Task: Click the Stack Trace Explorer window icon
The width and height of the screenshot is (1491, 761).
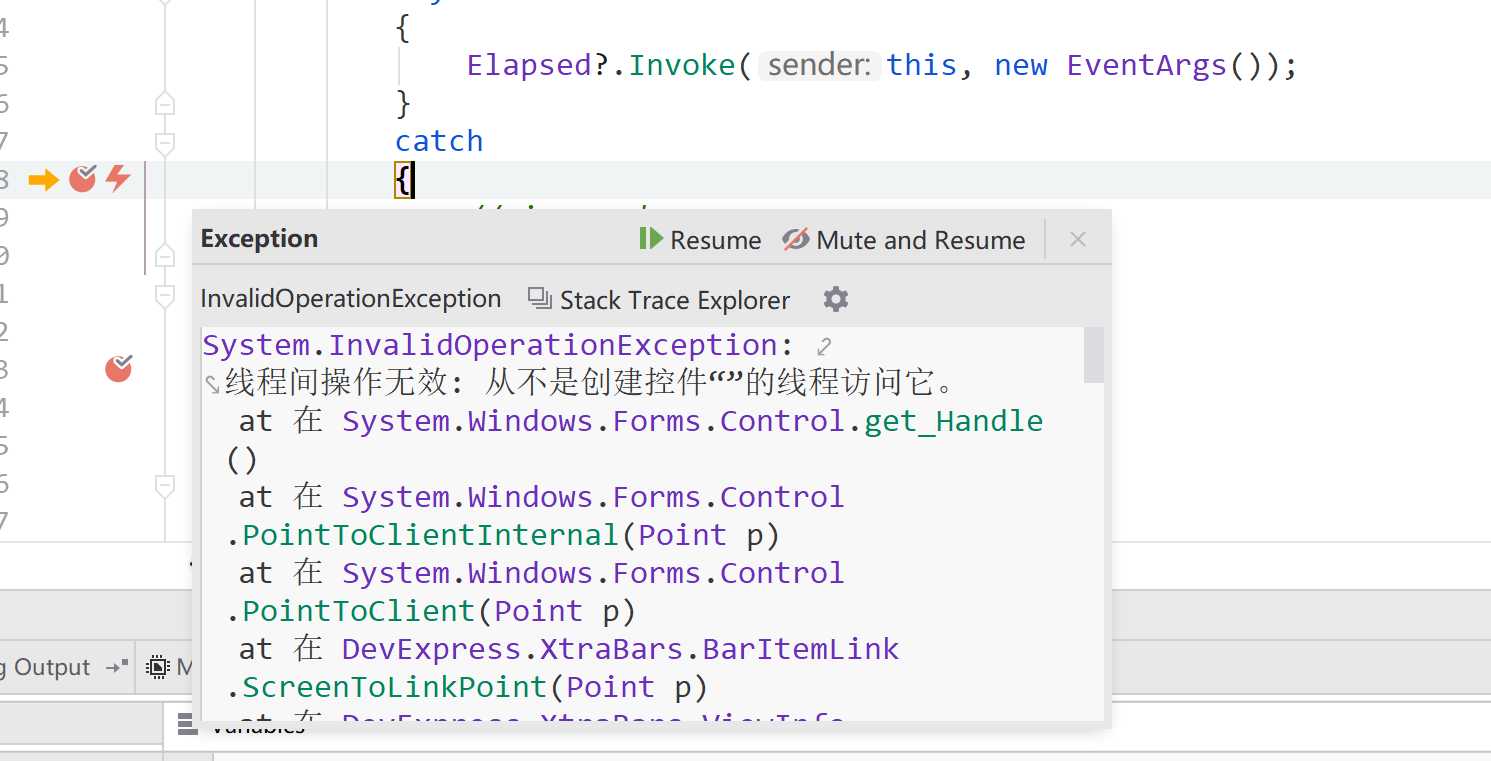Action: (x=540, y=298)
